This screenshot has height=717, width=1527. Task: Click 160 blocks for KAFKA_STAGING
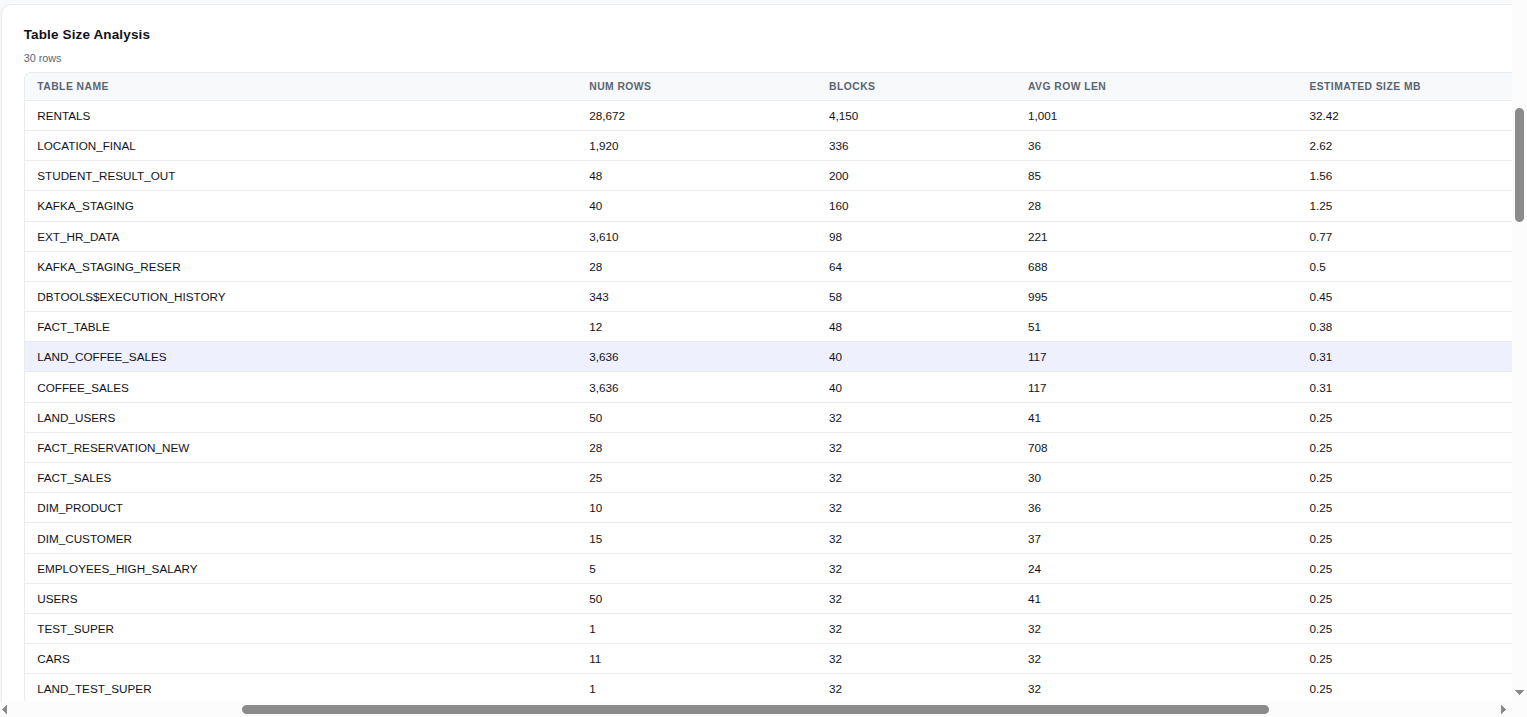[839, 206]
